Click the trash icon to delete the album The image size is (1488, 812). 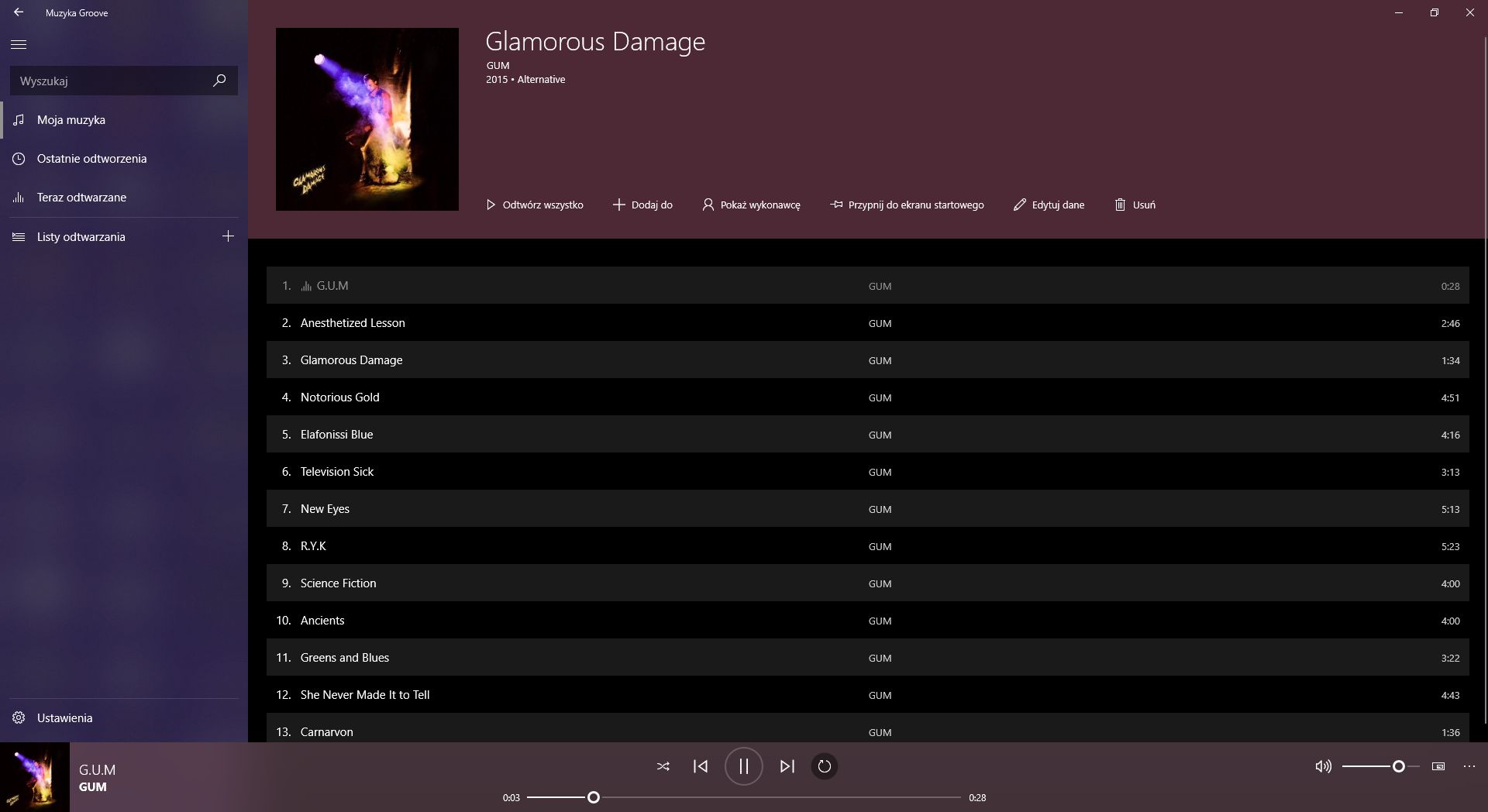coord(1120,205)
